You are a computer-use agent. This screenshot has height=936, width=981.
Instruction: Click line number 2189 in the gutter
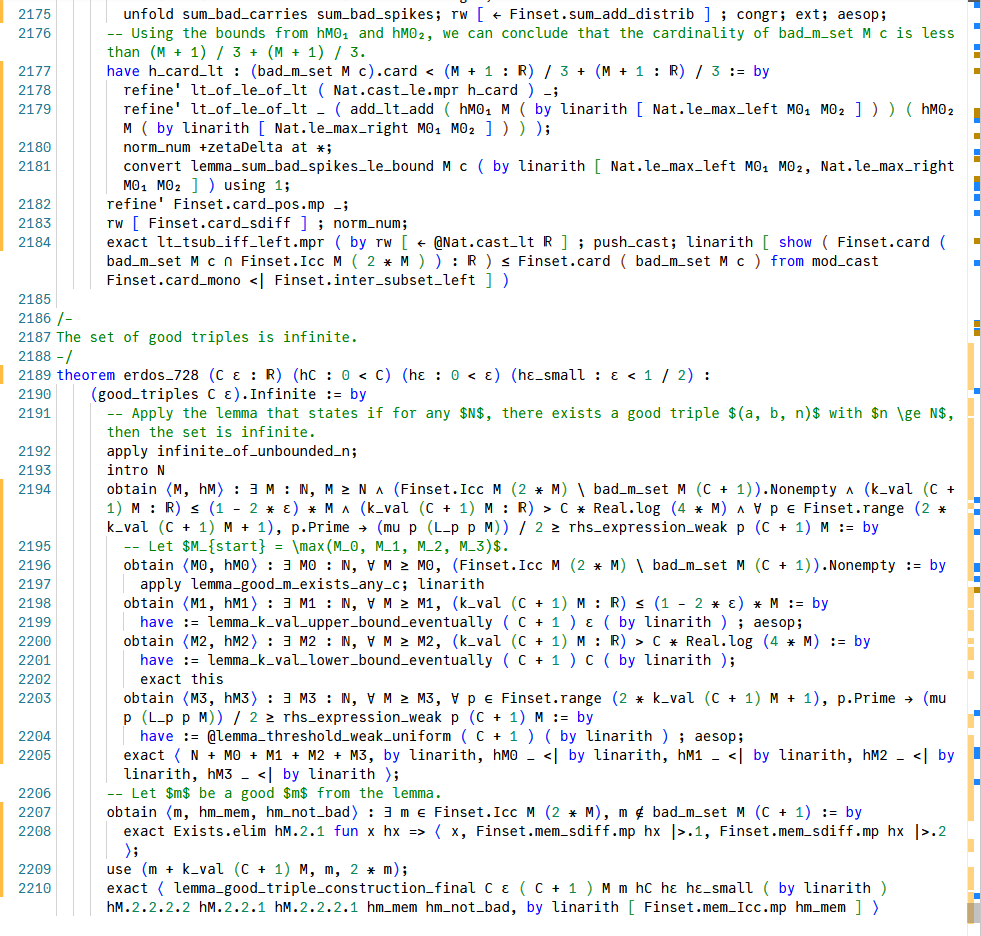coord(34,375)
